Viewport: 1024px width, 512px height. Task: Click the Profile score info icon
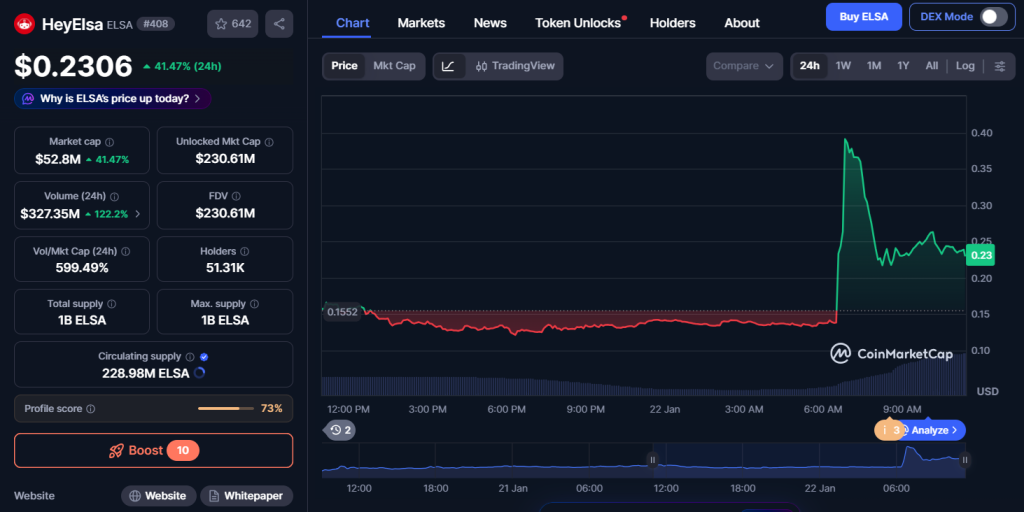pos(91,409)
